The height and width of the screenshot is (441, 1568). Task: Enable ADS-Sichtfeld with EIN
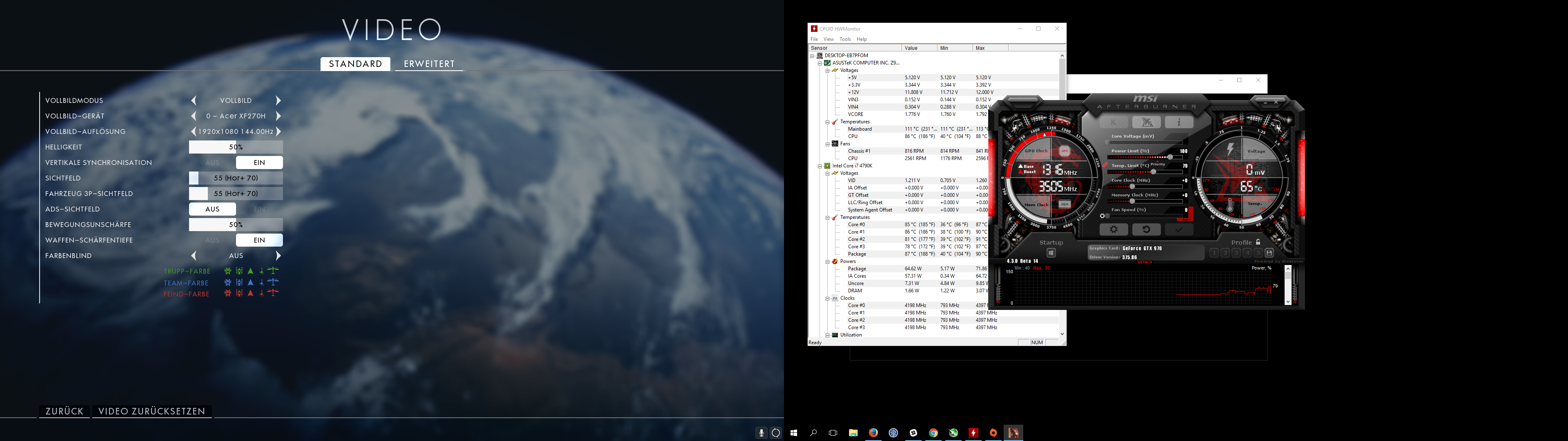tap(259, 209)
